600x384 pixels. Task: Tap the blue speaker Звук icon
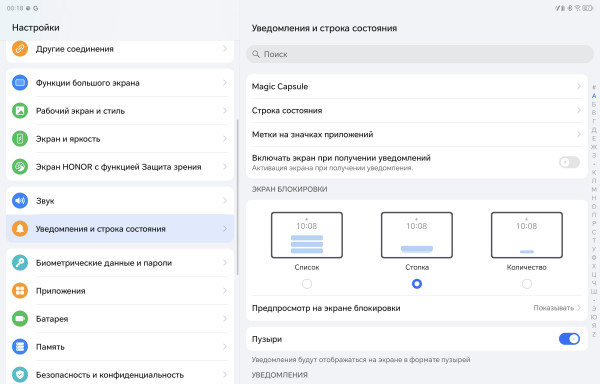(20, 200)
